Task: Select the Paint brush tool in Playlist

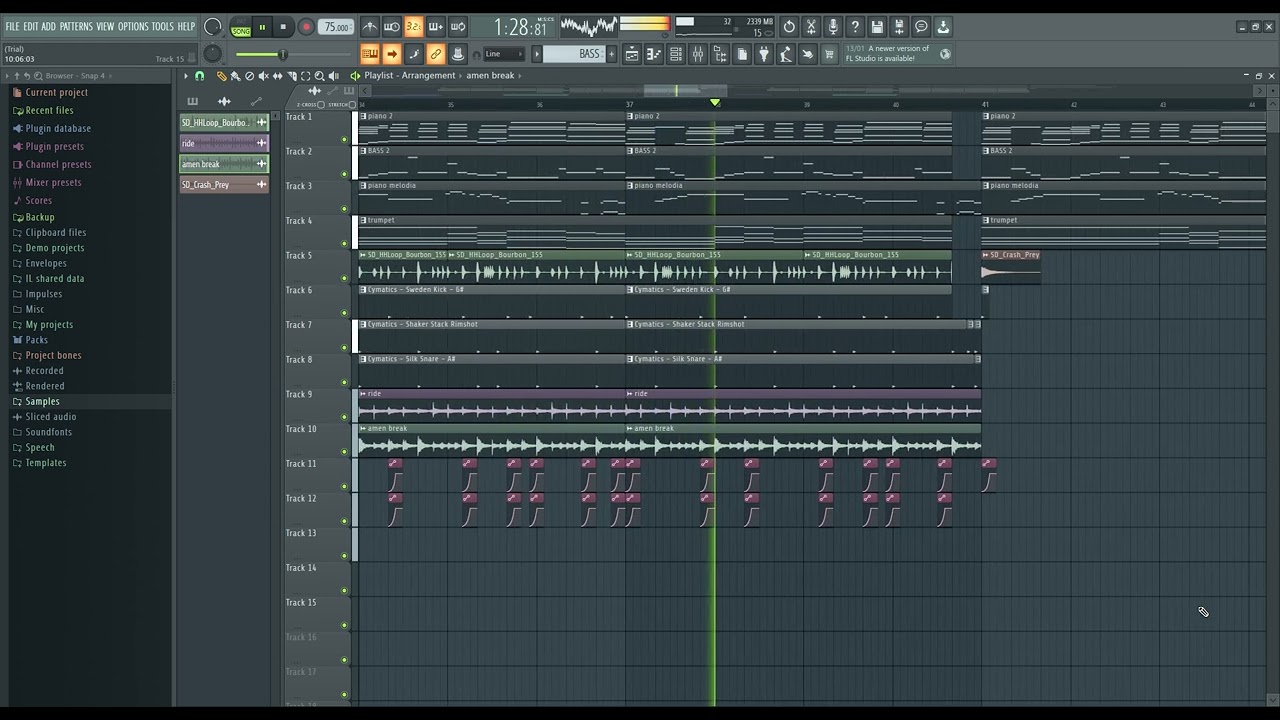Action: (x=235, y=76)
